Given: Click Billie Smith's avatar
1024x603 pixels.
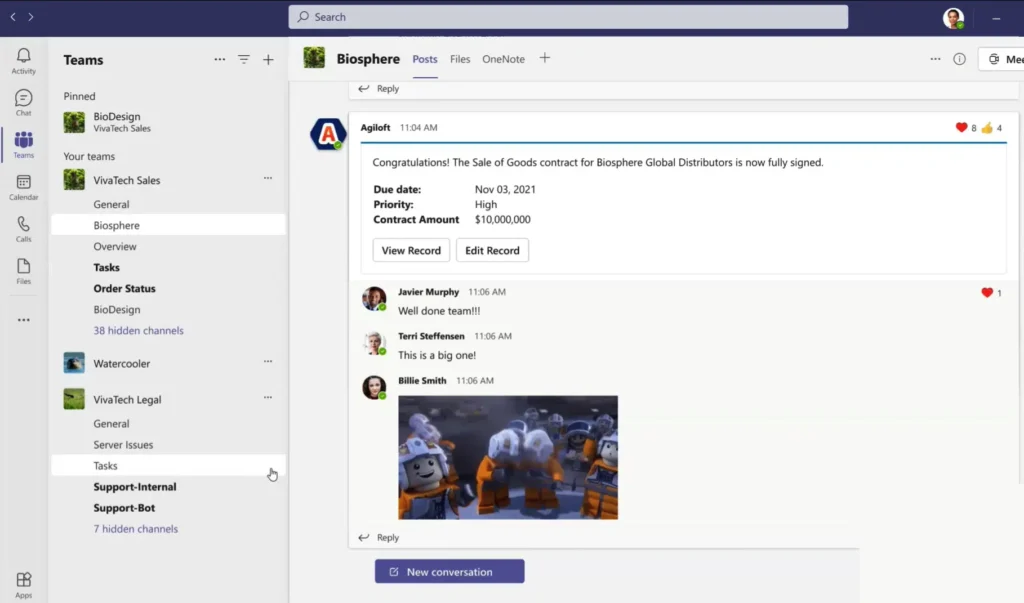Looking at the screenshot, I should click(374, 387).
